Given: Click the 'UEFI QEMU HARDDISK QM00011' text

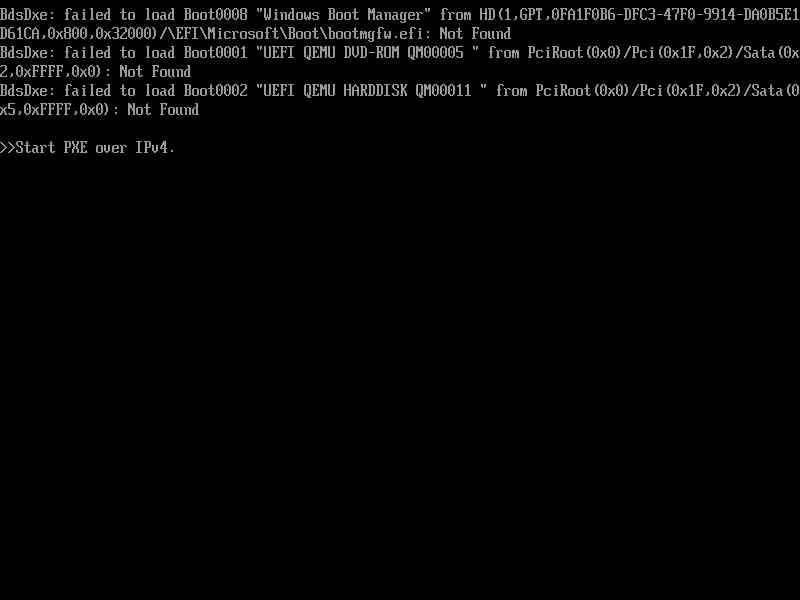Looking at the screenshot, I should [x=367, y=91].
